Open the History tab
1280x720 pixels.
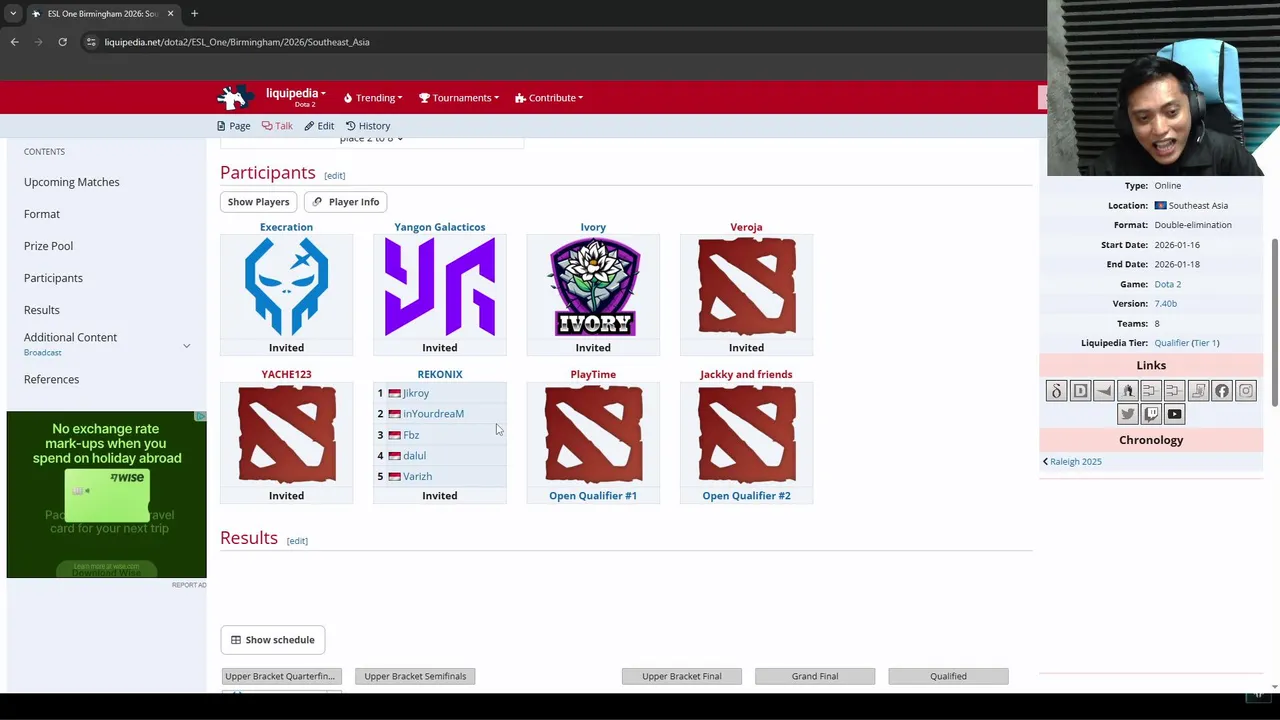click(368, 126)
